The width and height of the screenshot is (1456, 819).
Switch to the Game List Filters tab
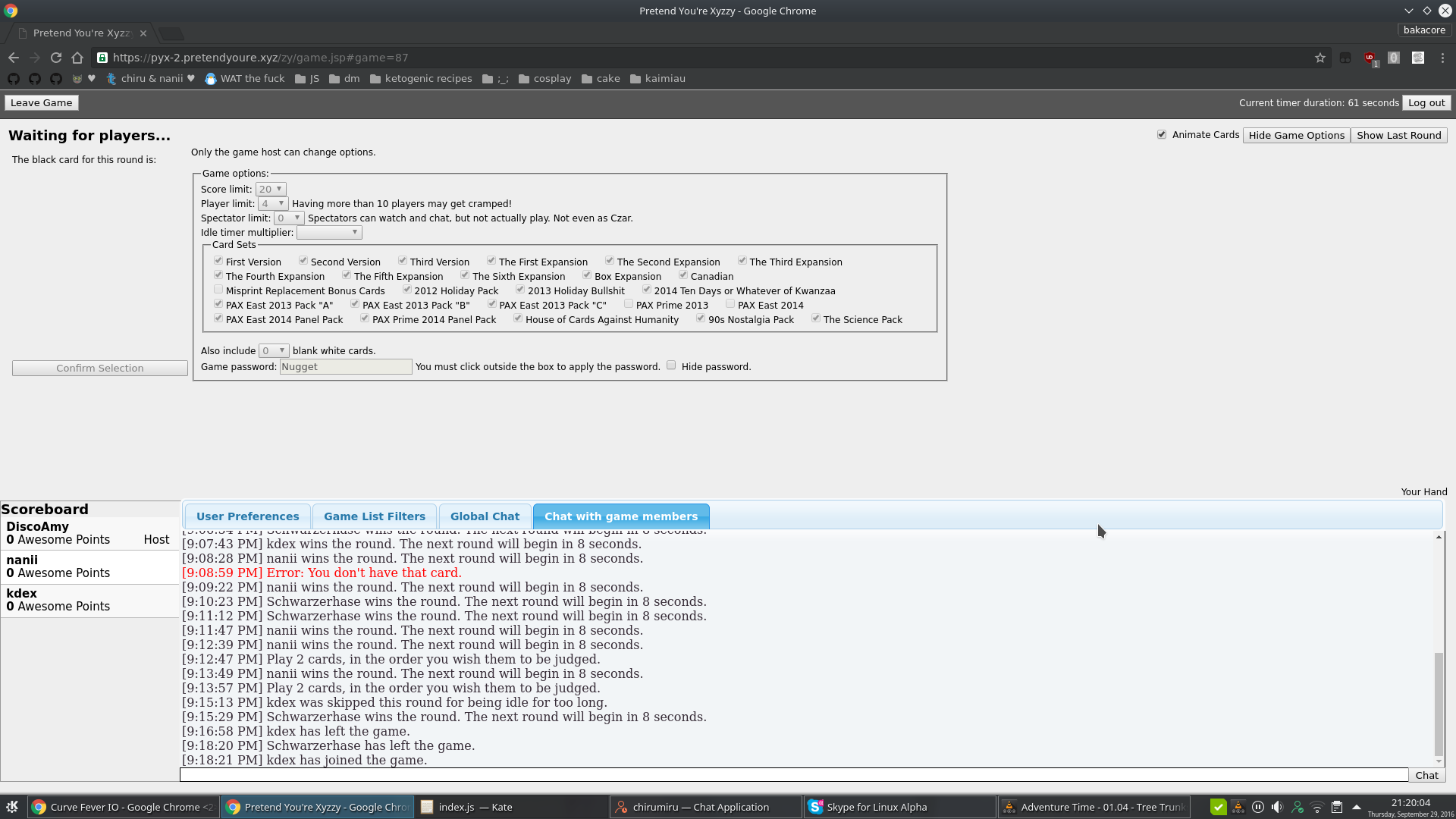tap(375, 516)
